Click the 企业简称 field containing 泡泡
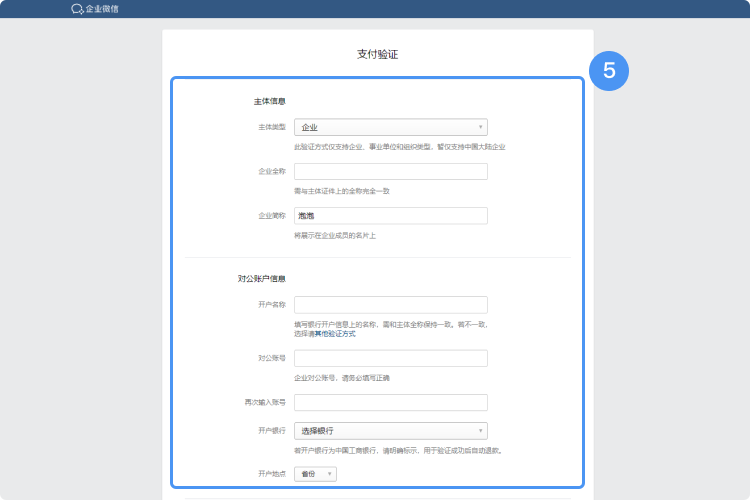This screenshot has height=500, width=750. (390, 215)
